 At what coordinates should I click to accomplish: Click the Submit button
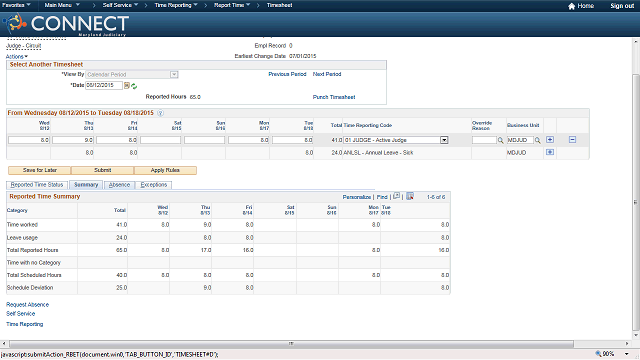[x=102, y=170]
